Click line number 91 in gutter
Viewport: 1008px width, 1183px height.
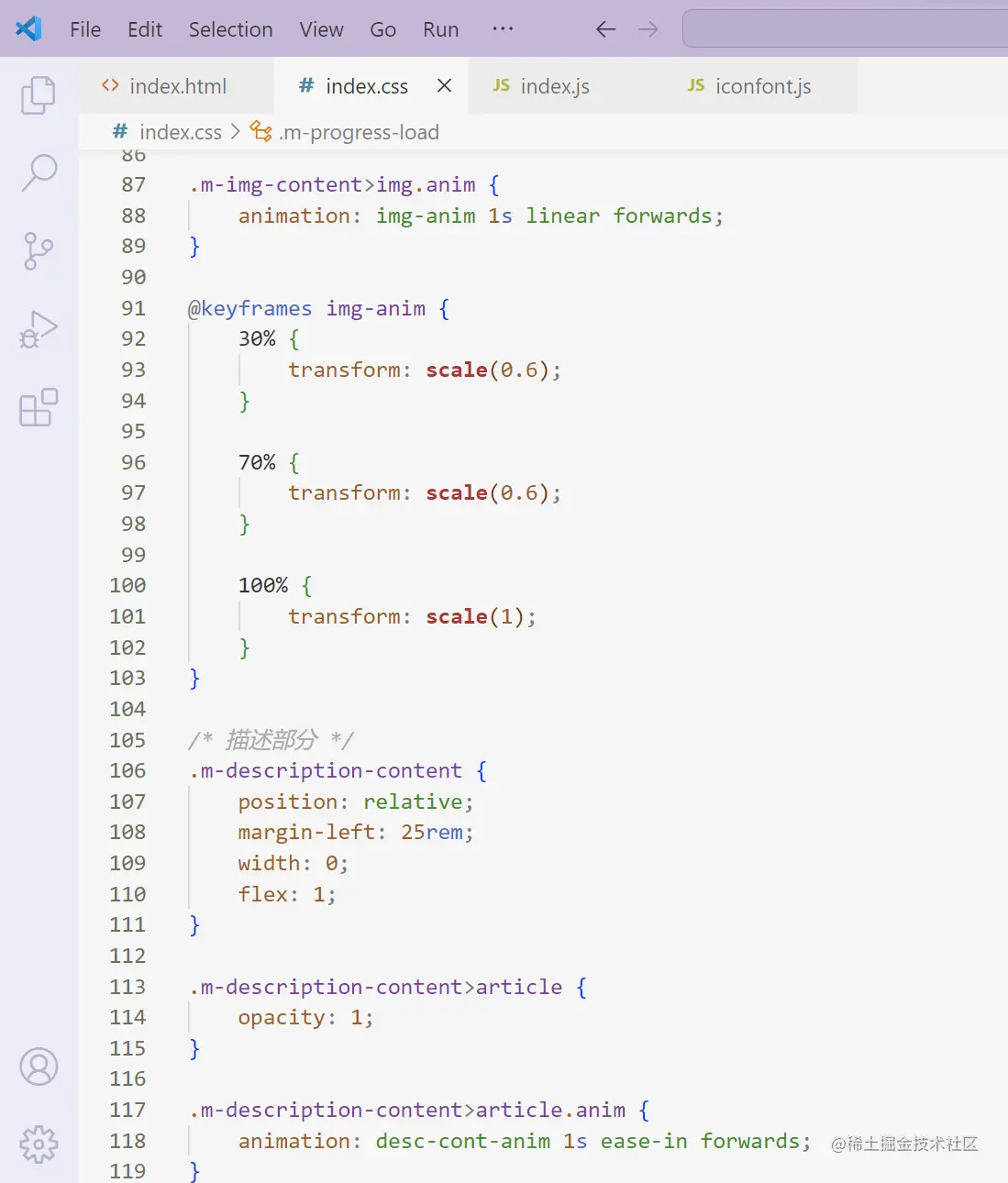point(133,308)
